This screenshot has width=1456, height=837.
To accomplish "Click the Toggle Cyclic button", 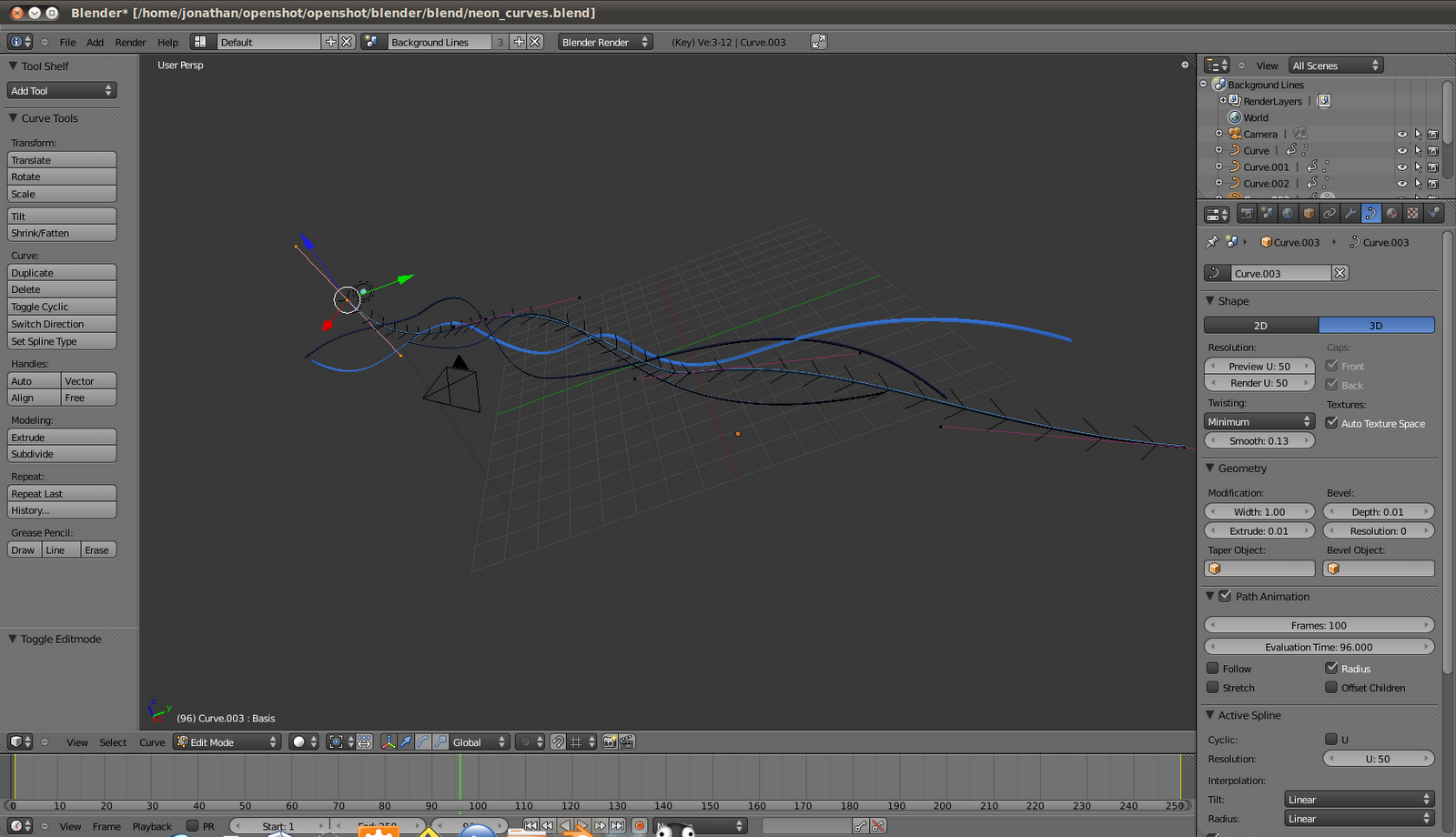I will coord(62,308).
